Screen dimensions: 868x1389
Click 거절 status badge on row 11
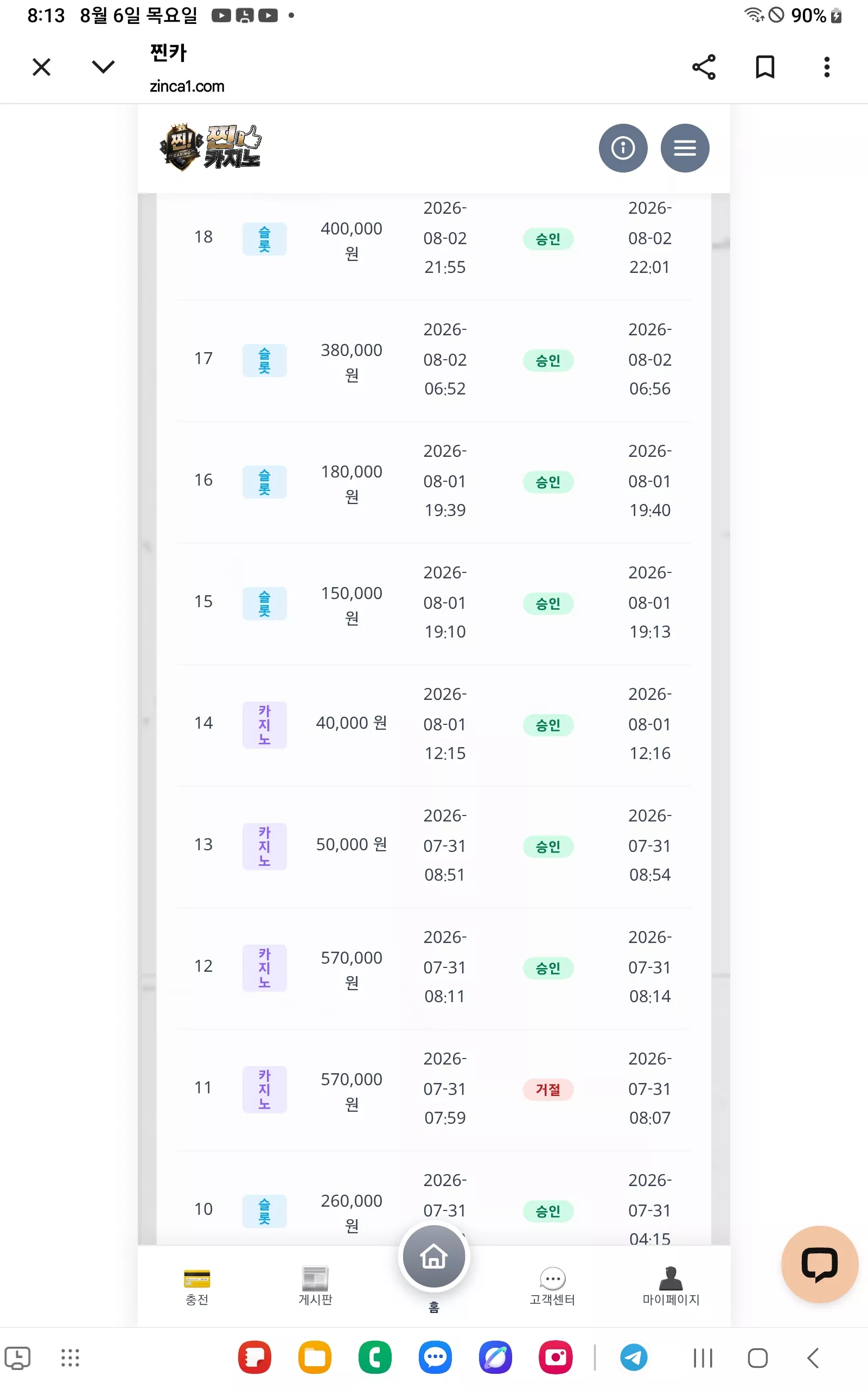548,1089
